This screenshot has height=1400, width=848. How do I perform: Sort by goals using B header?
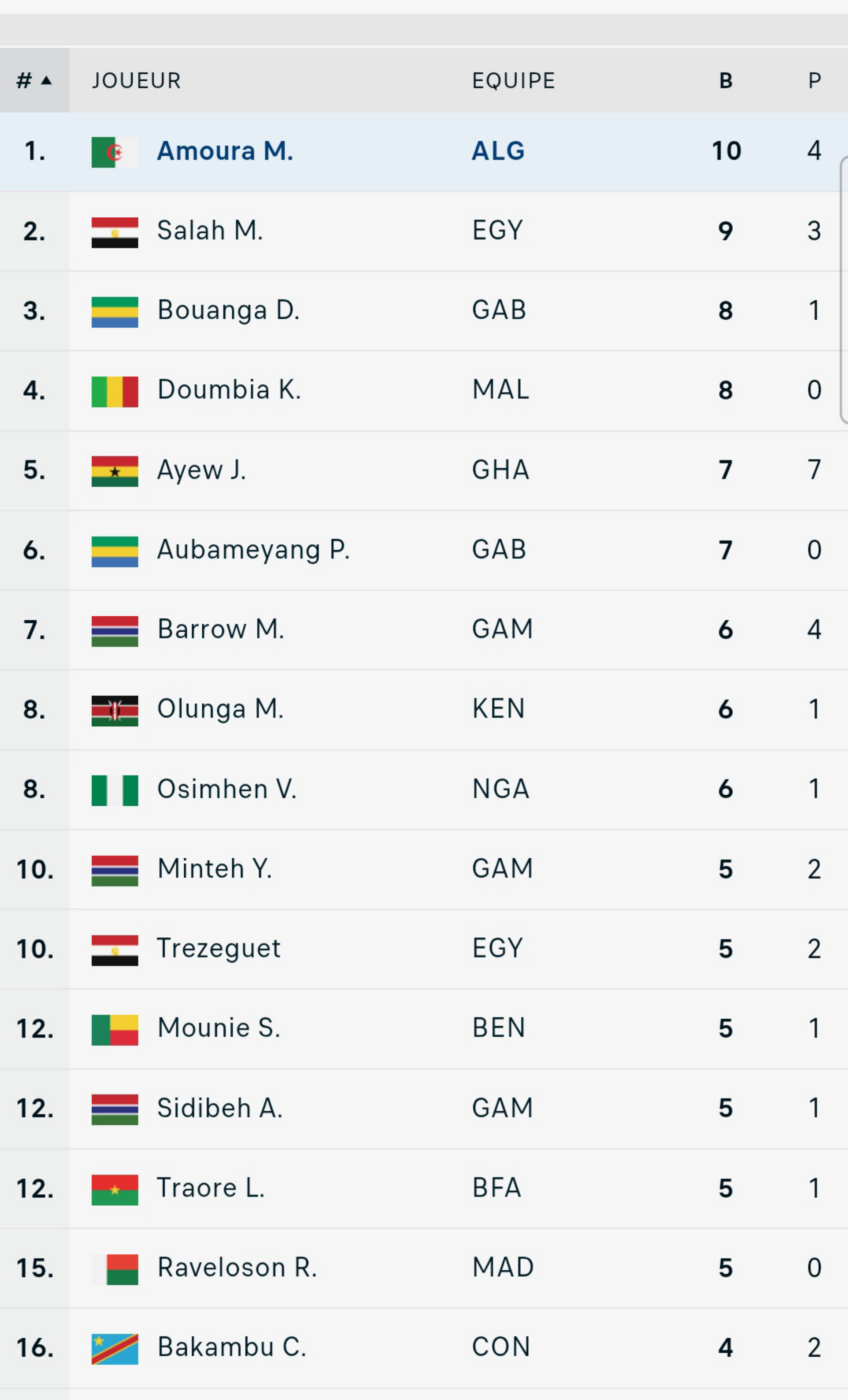click(x=726, y=81)
